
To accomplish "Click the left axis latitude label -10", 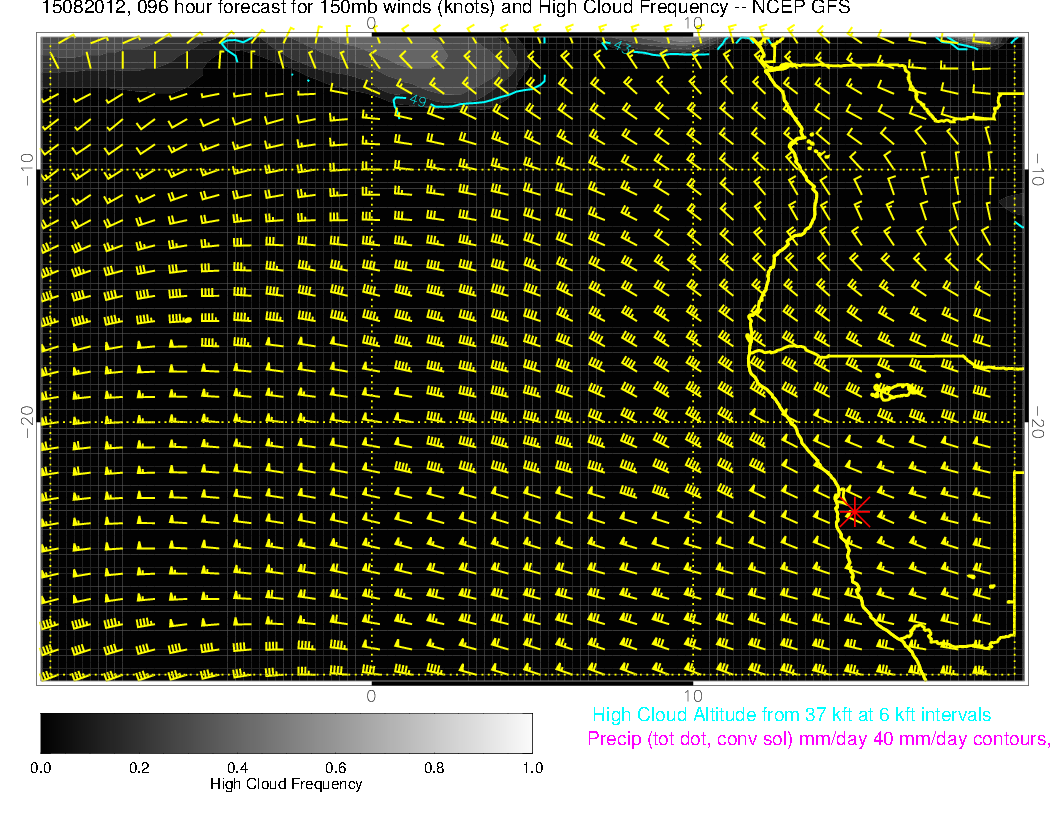I will (x=26, y=168).
